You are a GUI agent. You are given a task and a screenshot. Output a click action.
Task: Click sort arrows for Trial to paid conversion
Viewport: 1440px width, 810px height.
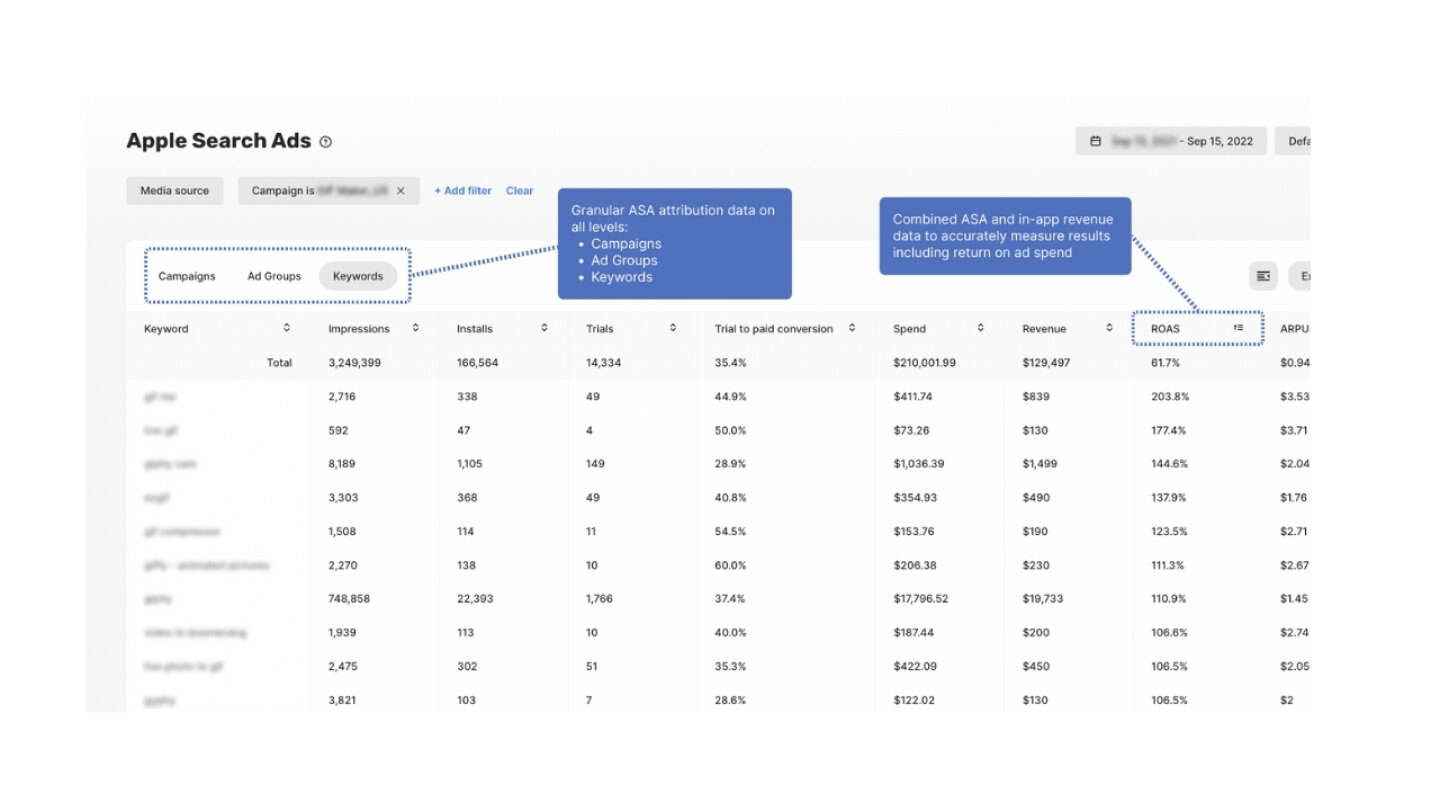tap(852, 328)
